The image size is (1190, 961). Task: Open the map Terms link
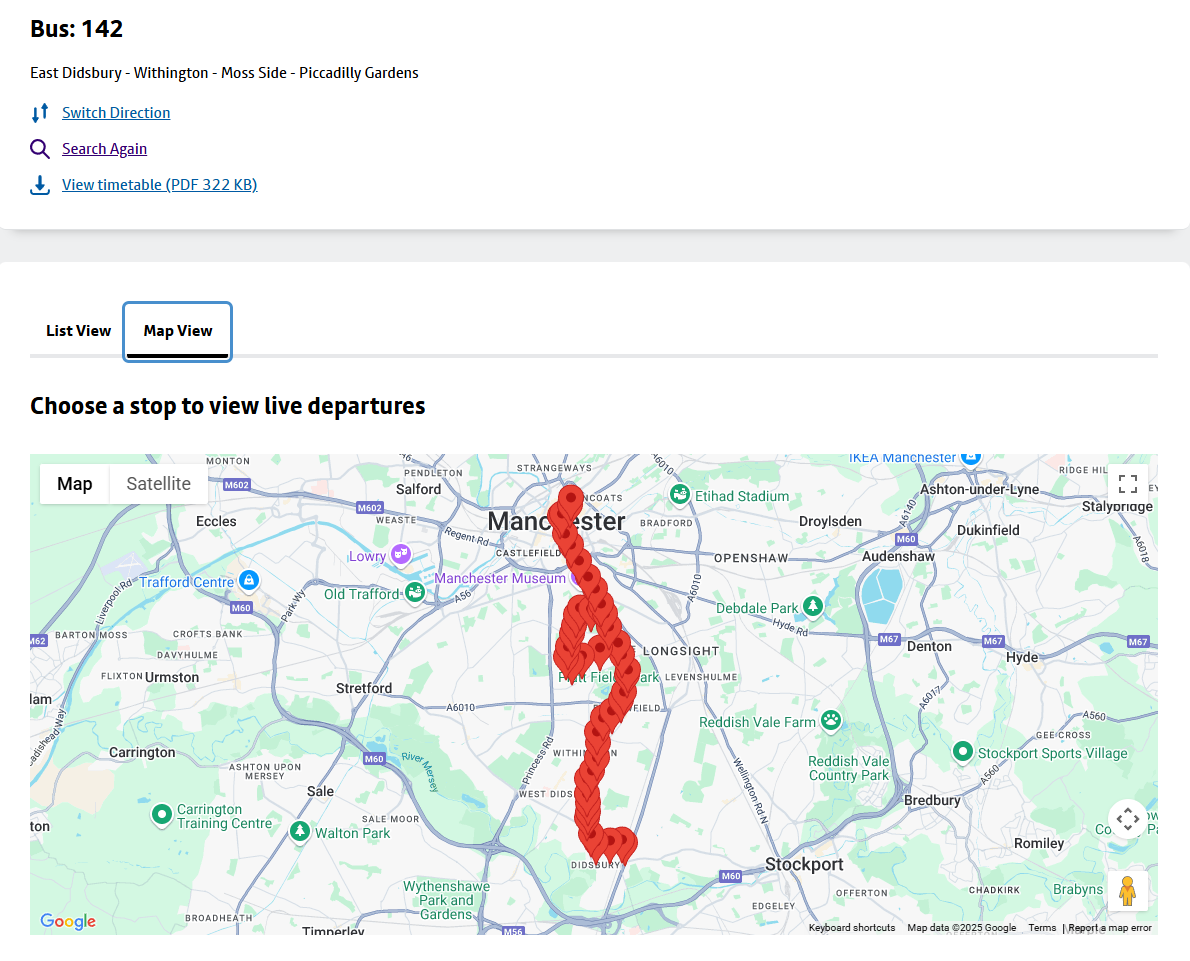coord(1042,928)
